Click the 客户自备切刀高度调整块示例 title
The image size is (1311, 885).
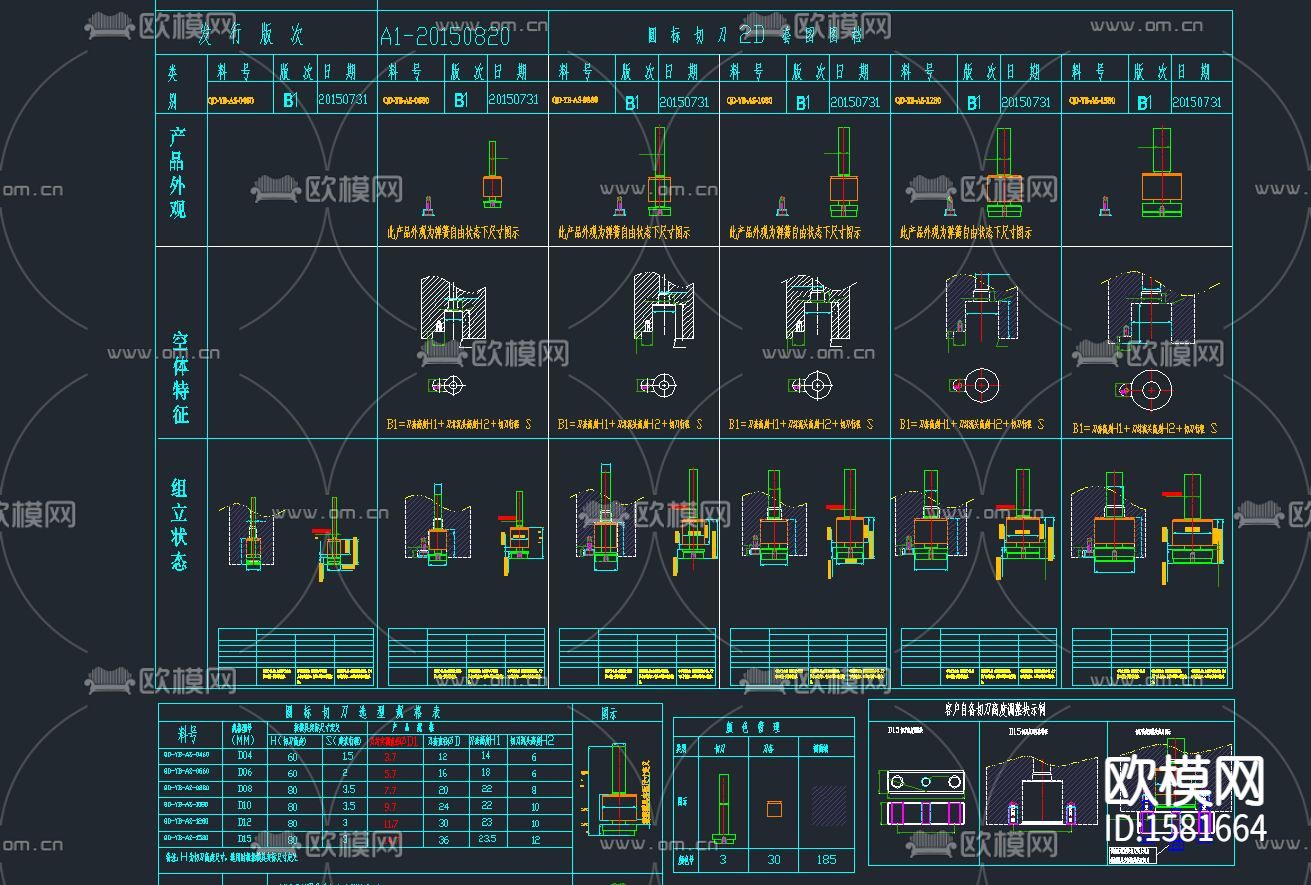click(x=994, y=709)
